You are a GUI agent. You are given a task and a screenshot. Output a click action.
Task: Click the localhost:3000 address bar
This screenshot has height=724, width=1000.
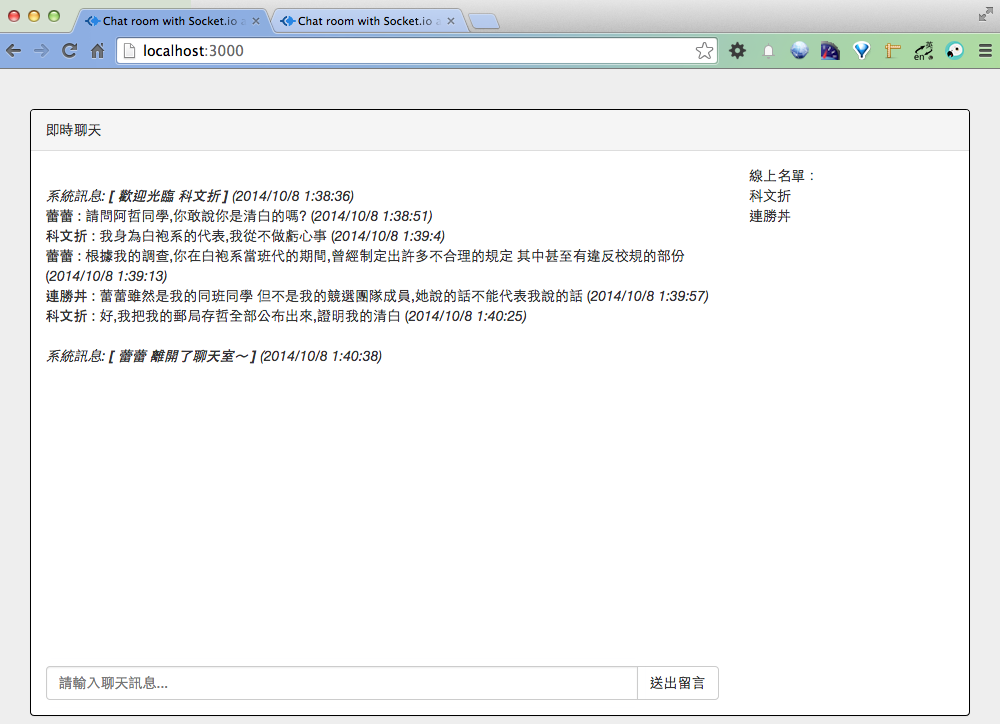pos(400,51)
